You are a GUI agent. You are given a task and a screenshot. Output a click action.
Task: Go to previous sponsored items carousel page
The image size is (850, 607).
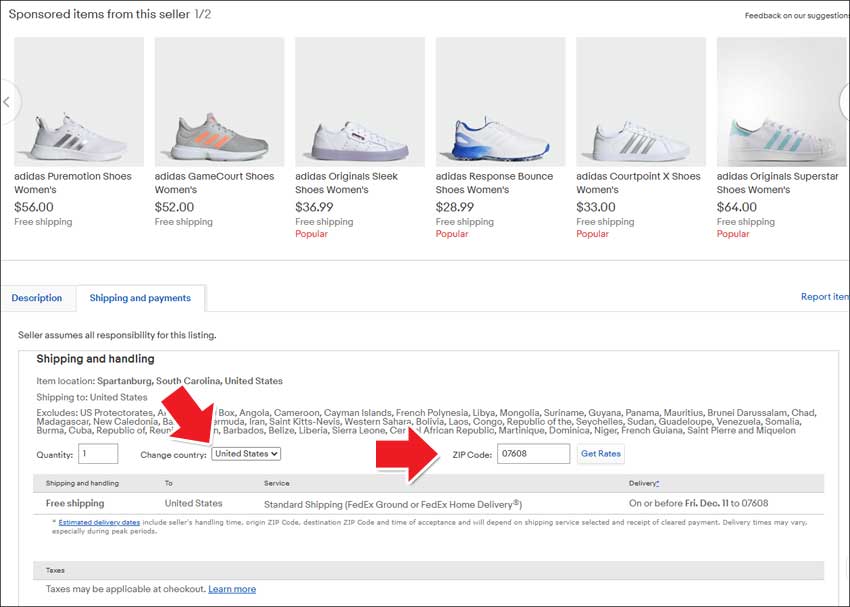click(8, 101)
